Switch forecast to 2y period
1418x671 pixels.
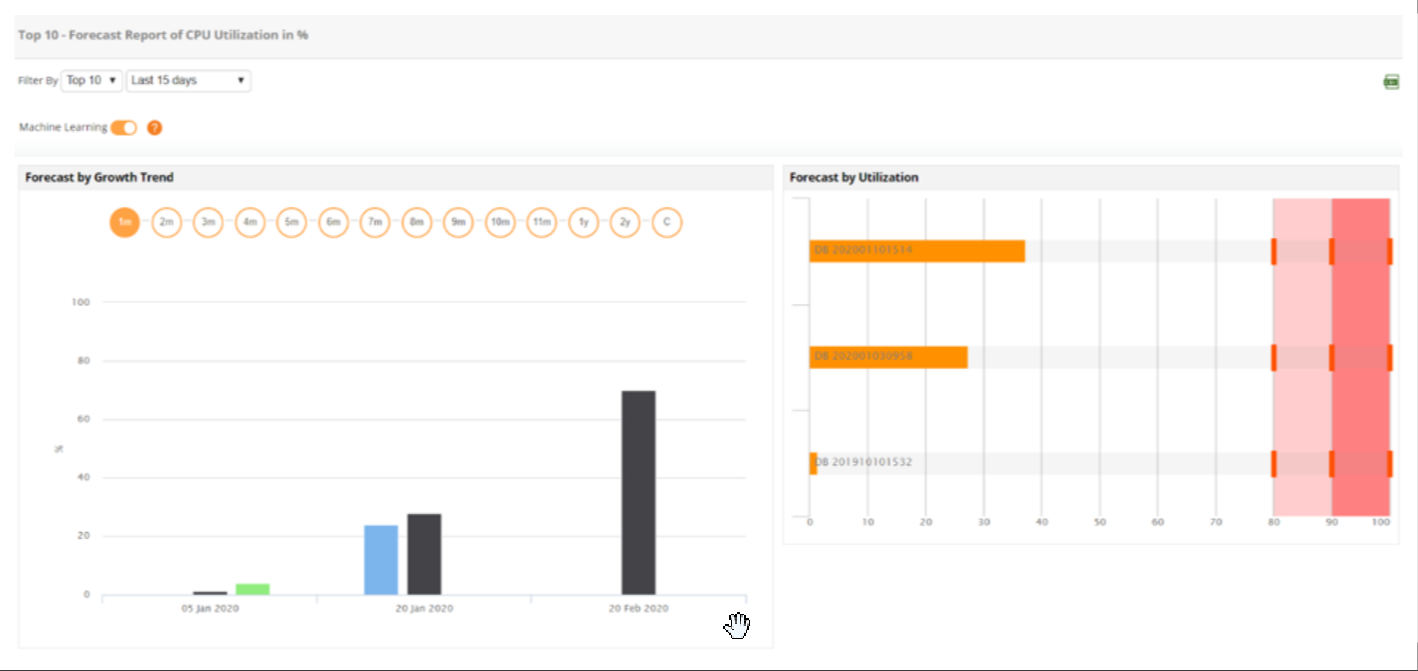625,222
